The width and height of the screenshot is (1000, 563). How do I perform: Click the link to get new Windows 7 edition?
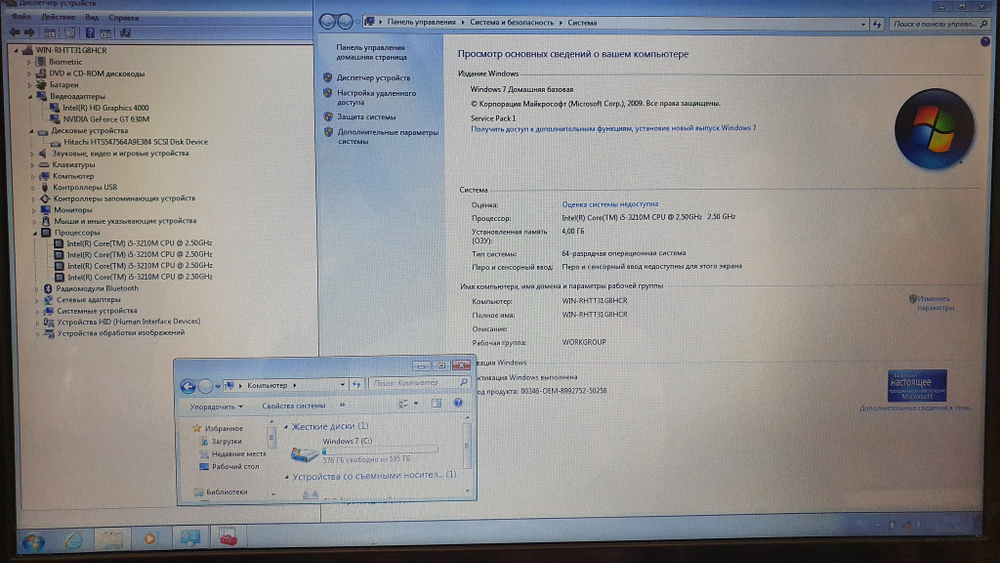click(x=613, y=128)
